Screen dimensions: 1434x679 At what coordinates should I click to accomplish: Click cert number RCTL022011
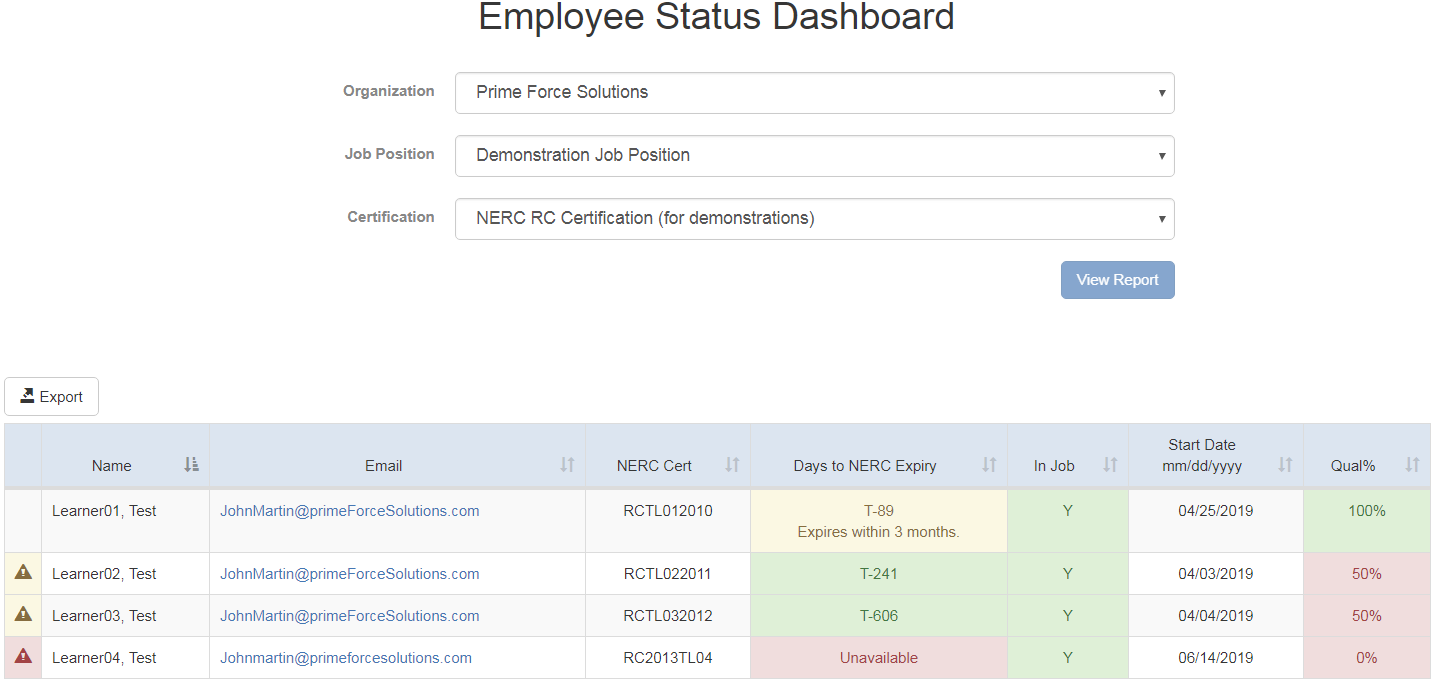[668, 574]
